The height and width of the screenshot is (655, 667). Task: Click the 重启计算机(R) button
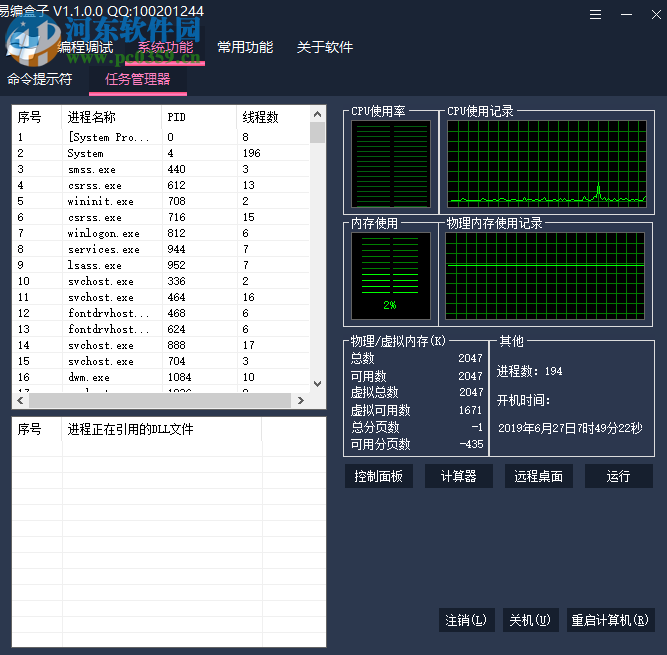(610, 620)
